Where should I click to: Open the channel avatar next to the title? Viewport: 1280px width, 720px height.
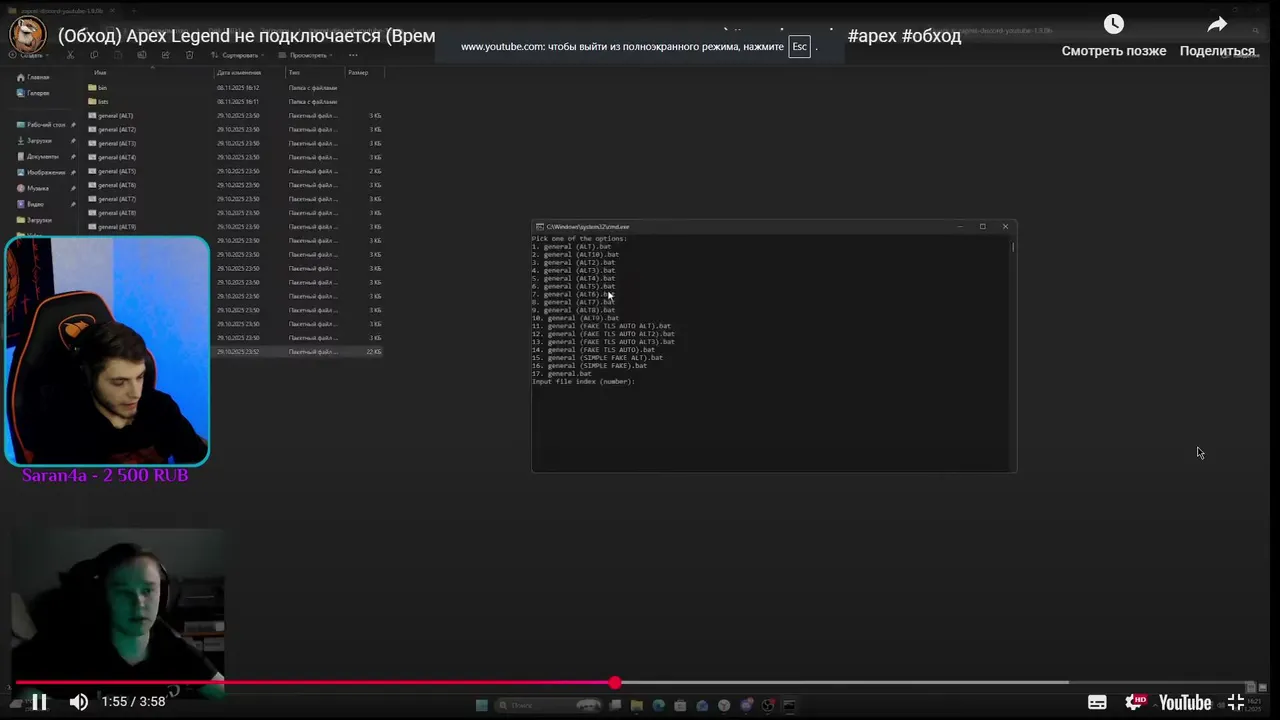[x=27, y=35]
